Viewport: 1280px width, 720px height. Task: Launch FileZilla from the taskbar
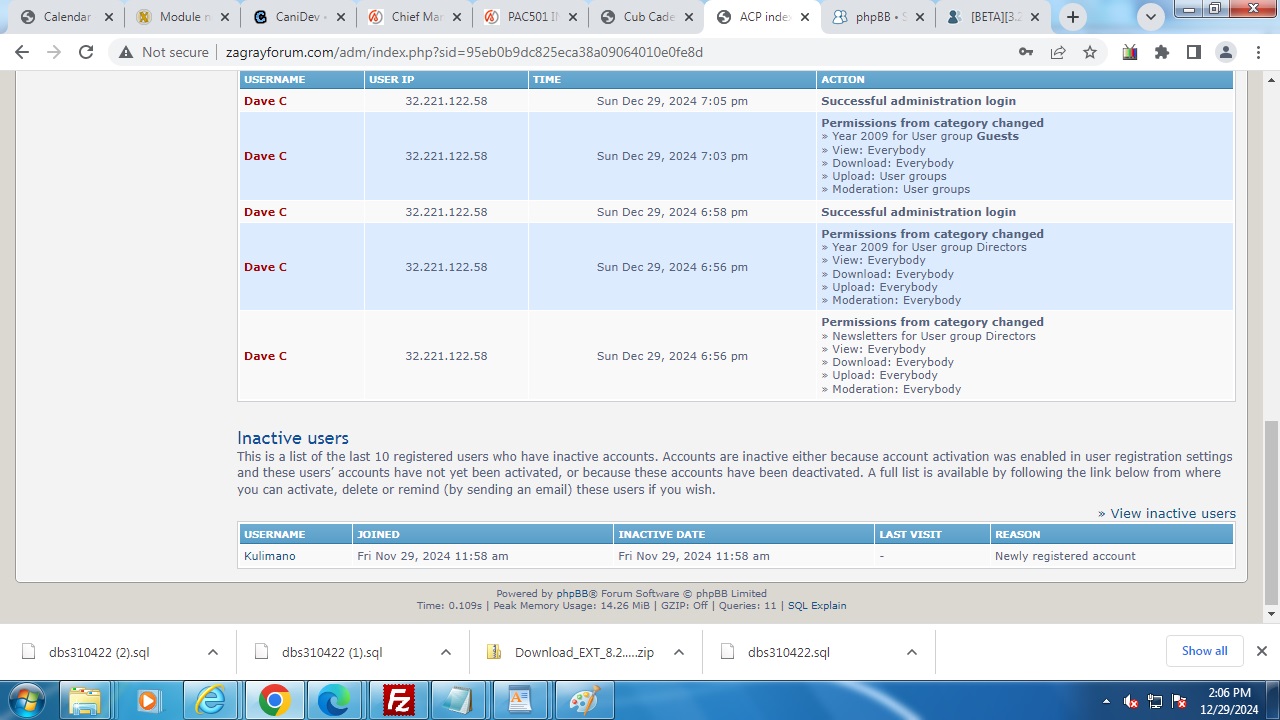(399, 701)
